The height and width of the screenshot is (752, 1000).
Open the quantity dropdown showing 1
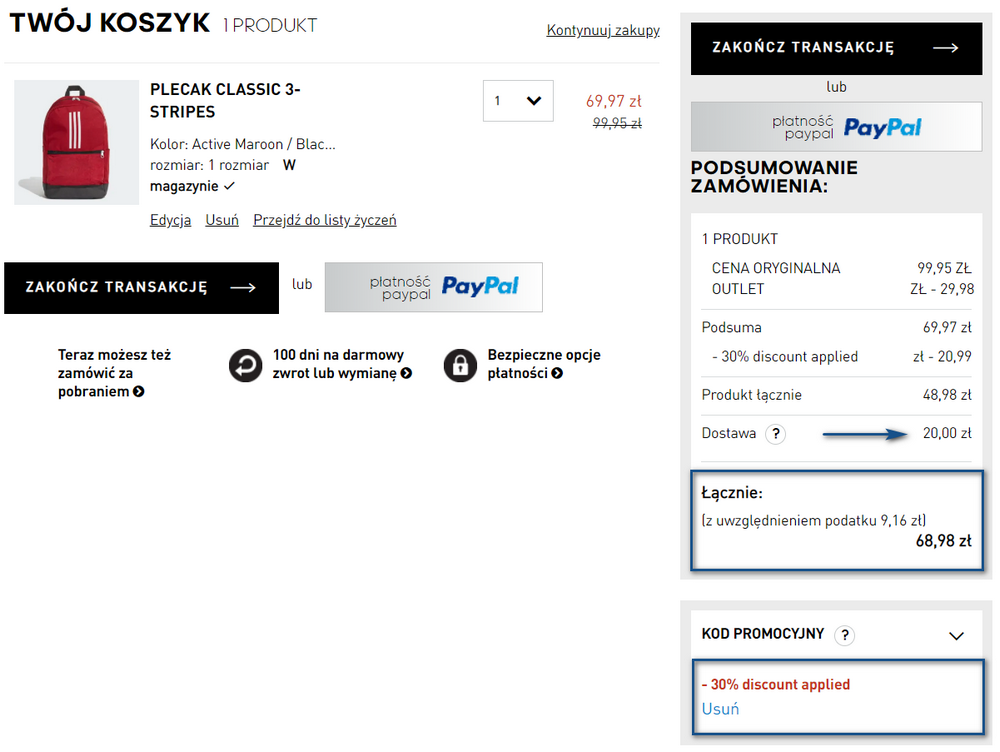click(x=518, y=101)
